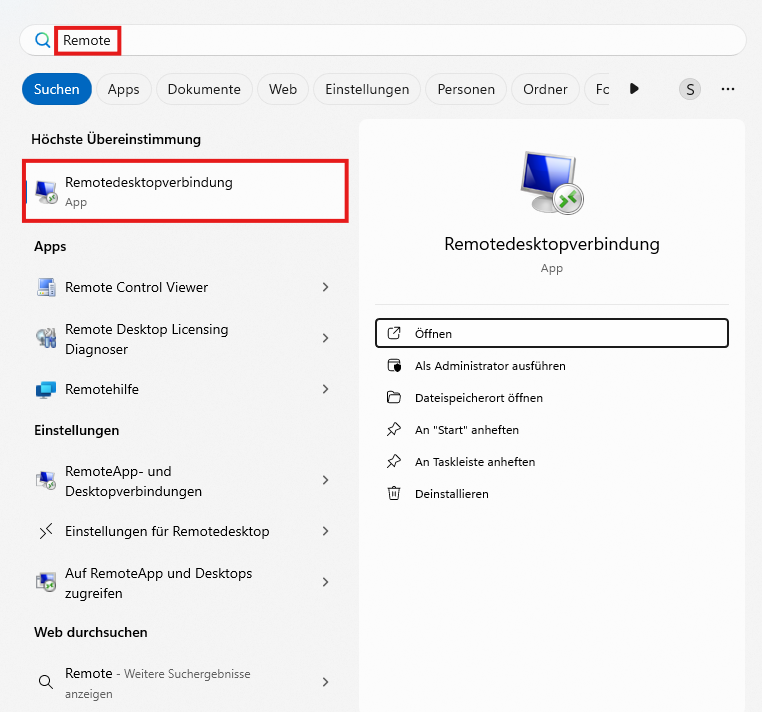Choose An Taskleiste anheften
The width and height of the screenshot is (762, 712).
[552, 462]
